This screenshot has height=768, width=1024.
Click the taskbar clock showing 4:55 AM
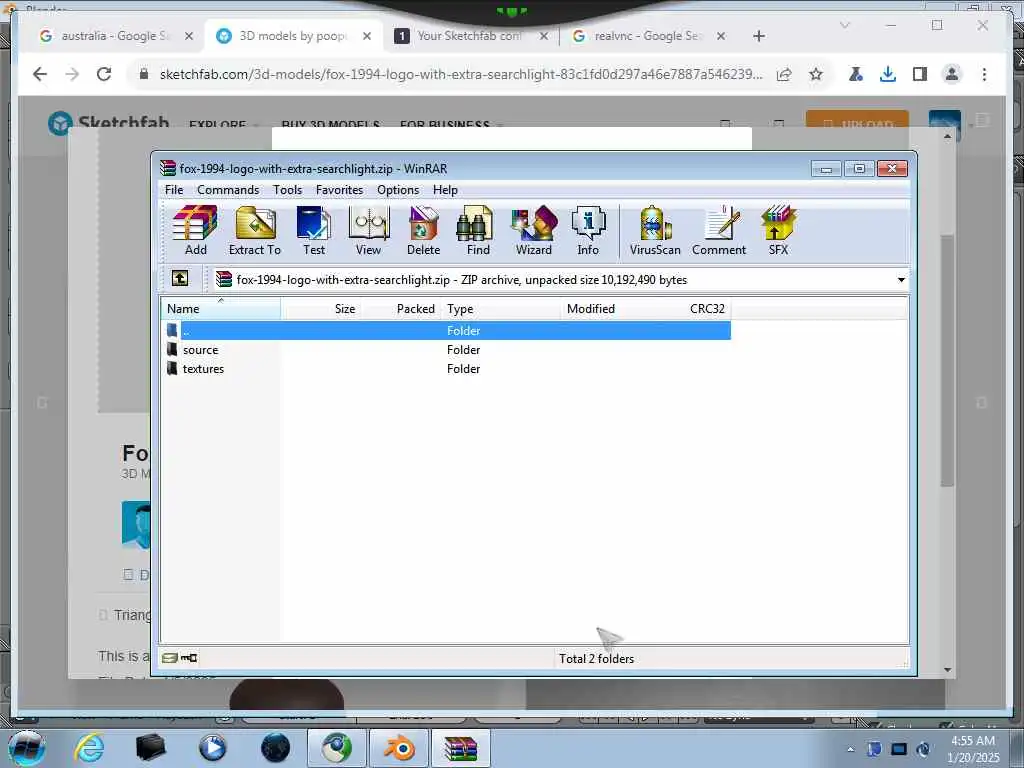pos(973,748)
